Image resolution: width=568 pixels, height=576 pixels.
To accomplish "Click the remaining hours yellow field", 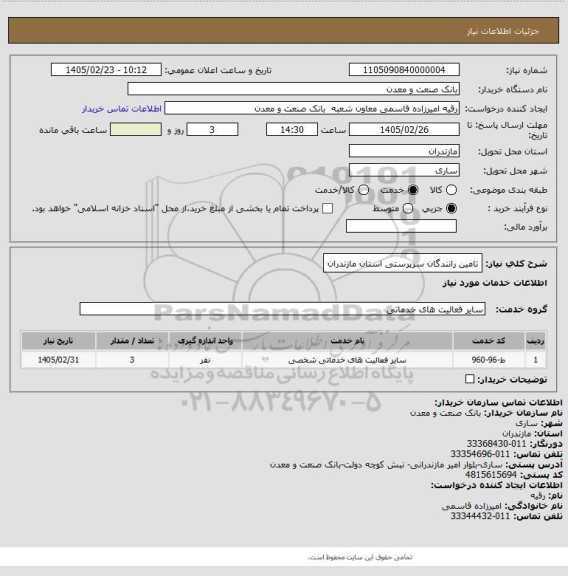I will [x=136, y=130].
